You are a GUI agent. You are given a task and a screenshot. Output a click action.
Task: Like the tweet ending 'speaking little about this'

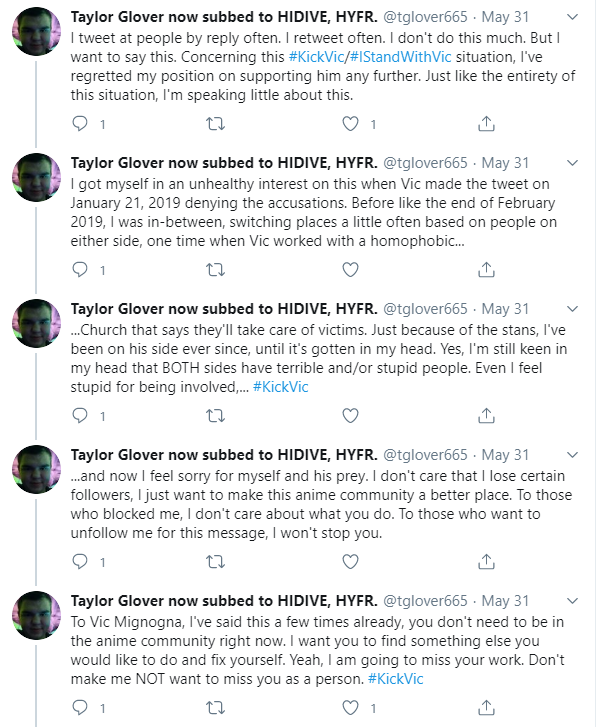coord(350,124)
